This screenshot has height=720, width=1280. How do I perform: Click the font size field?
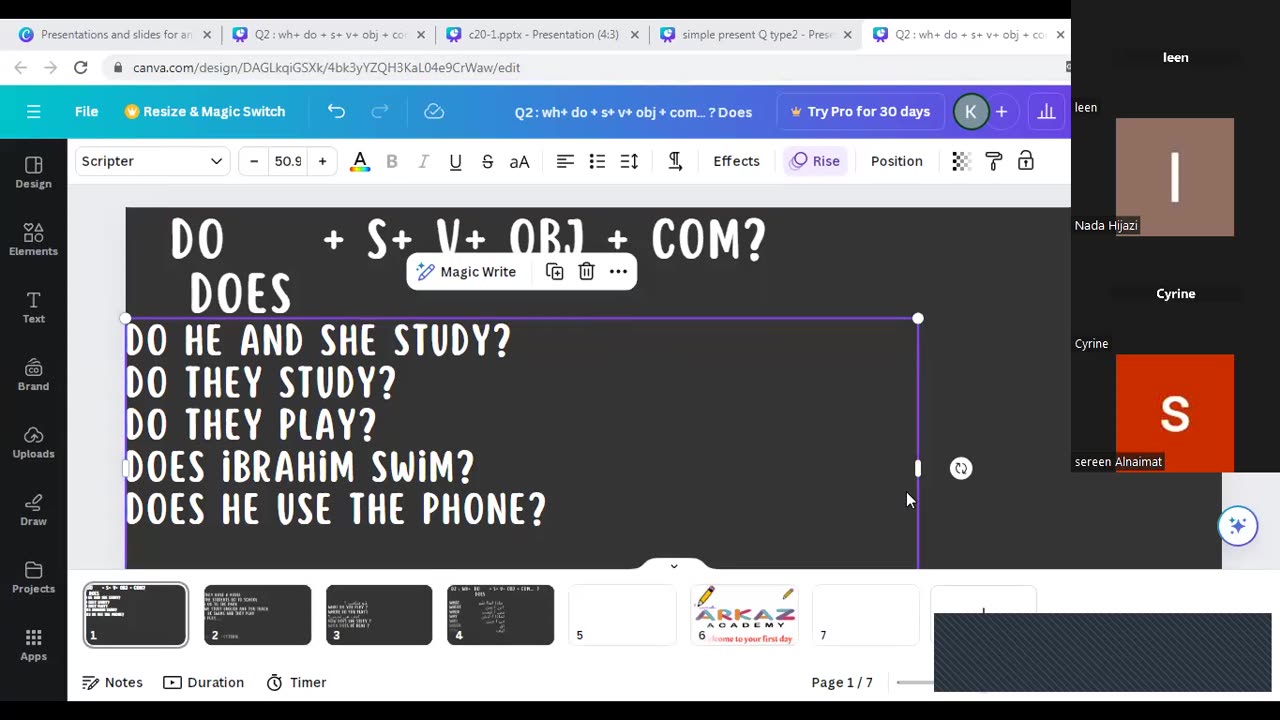point(288,161)
